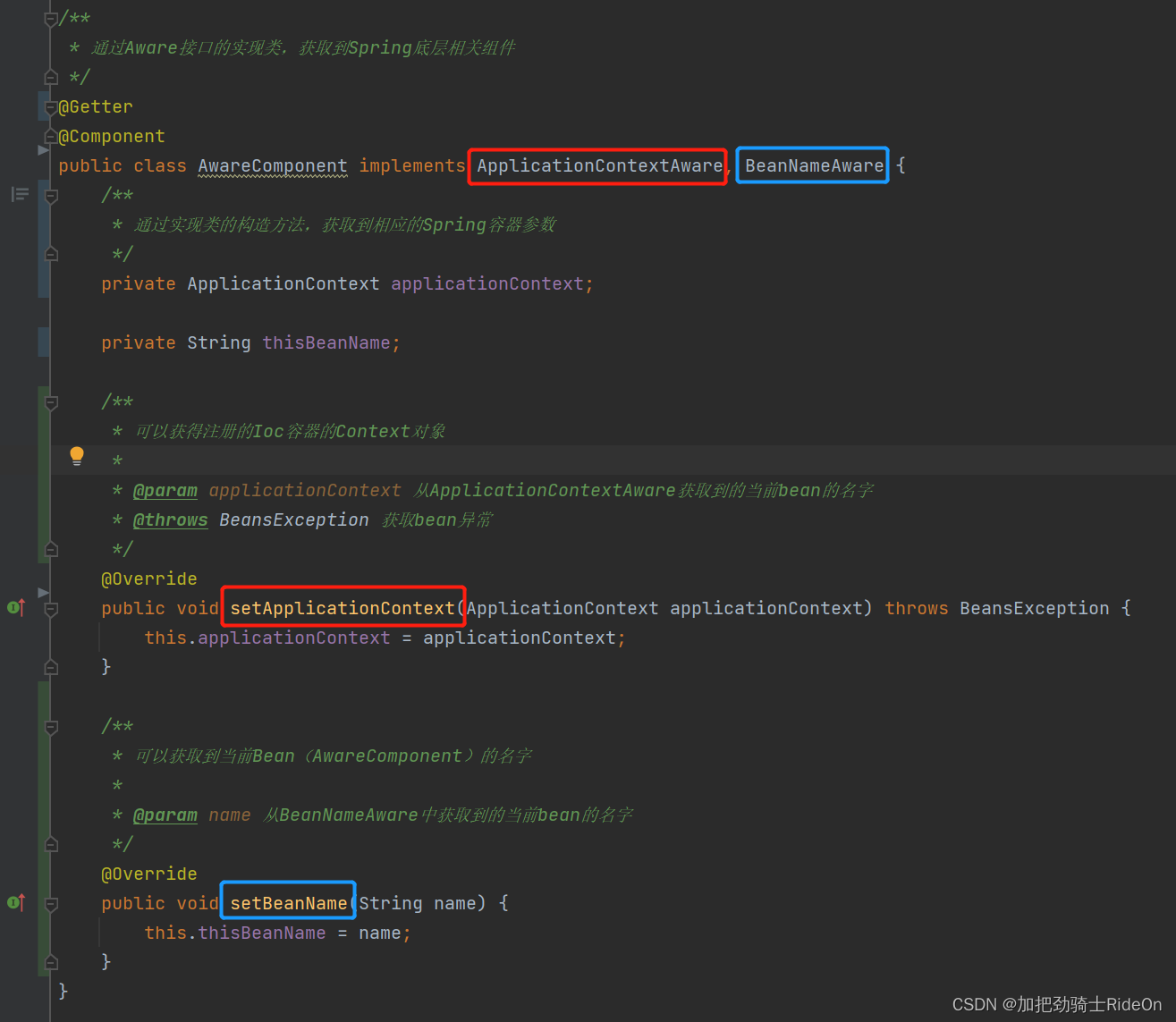Click ApplicationContextAware in the implements clause

600,166
